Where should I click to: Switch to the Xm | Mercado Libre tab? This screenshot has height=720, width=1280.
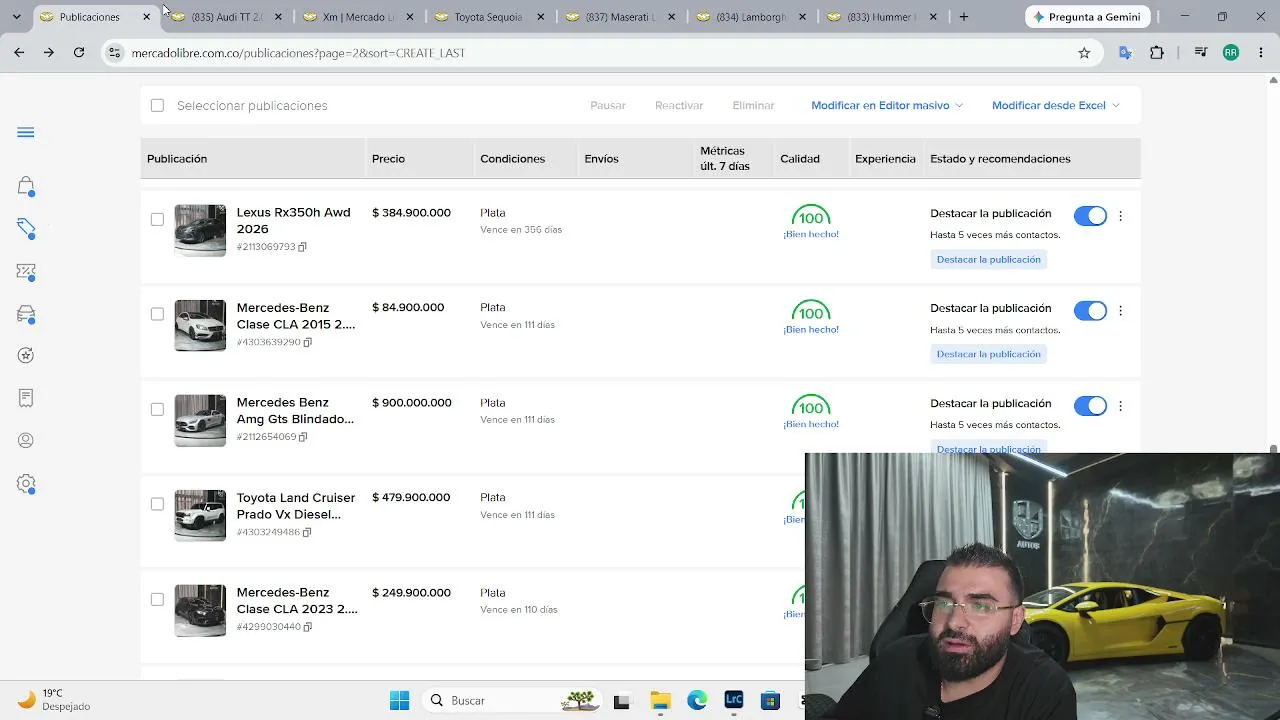(x=357, y=17)
